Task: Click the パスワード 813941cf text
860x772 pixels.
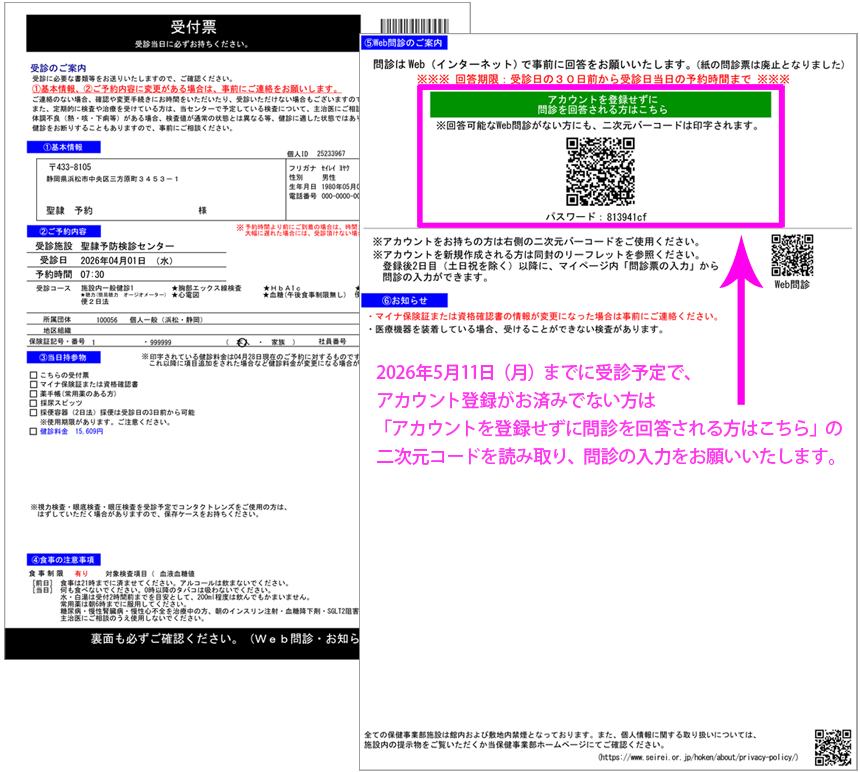Action: 596,217
